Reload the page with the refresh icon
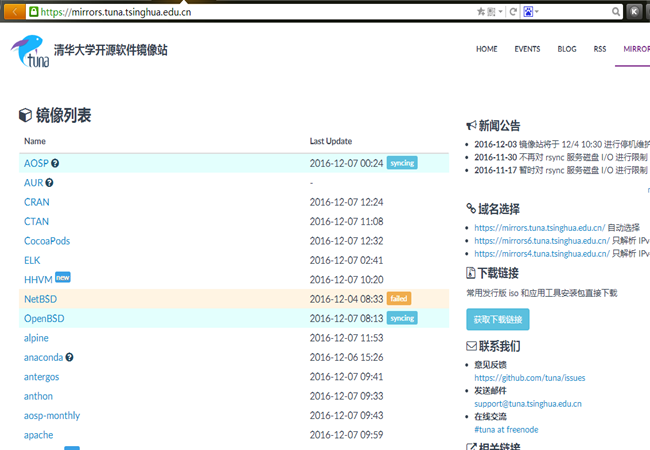The width and height of the screenshot is (650, 450). click(x=513, y=12)
